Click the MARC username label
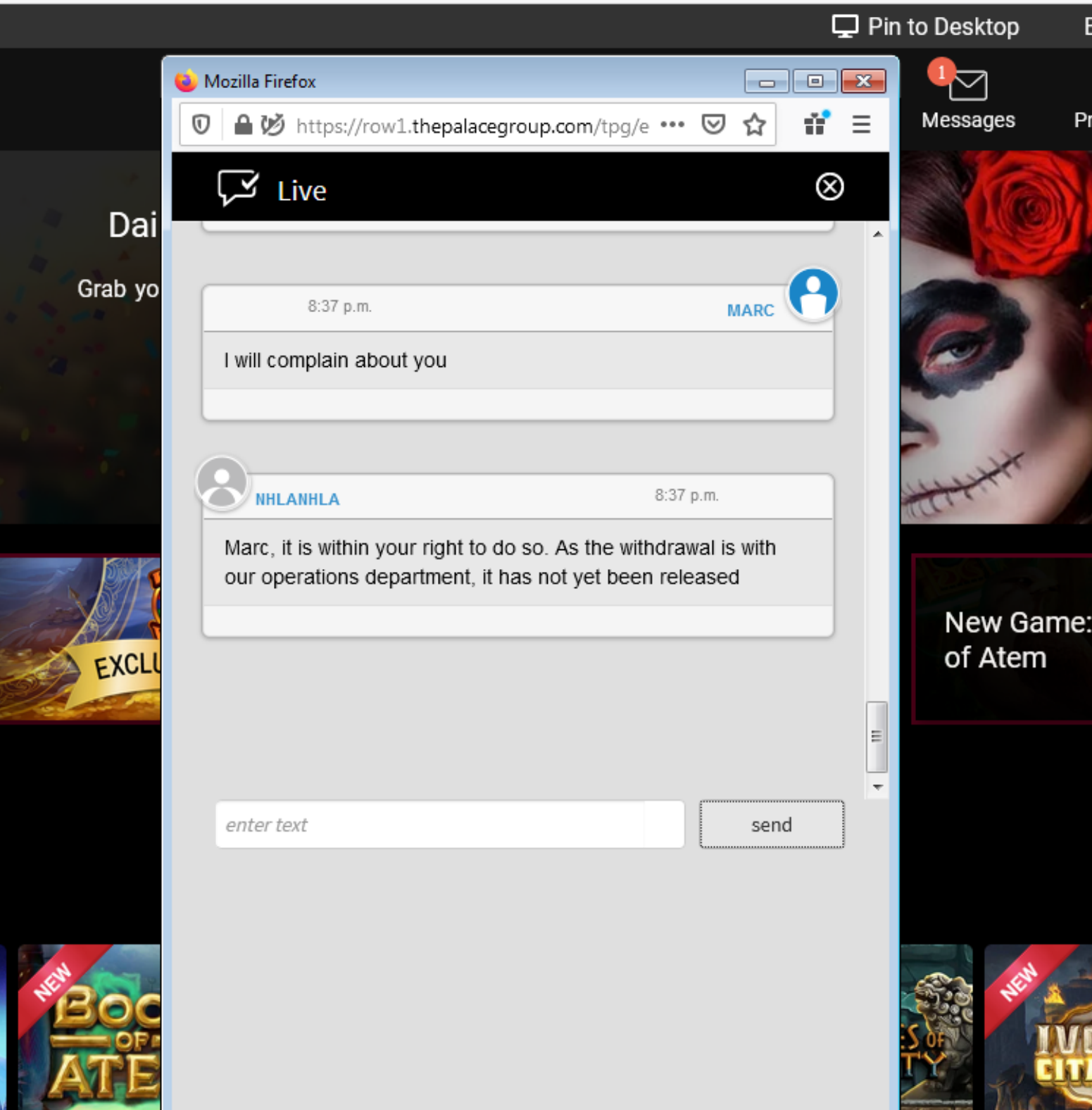Viewport: 1092px width, 1110px height. [x=750, y=311]
